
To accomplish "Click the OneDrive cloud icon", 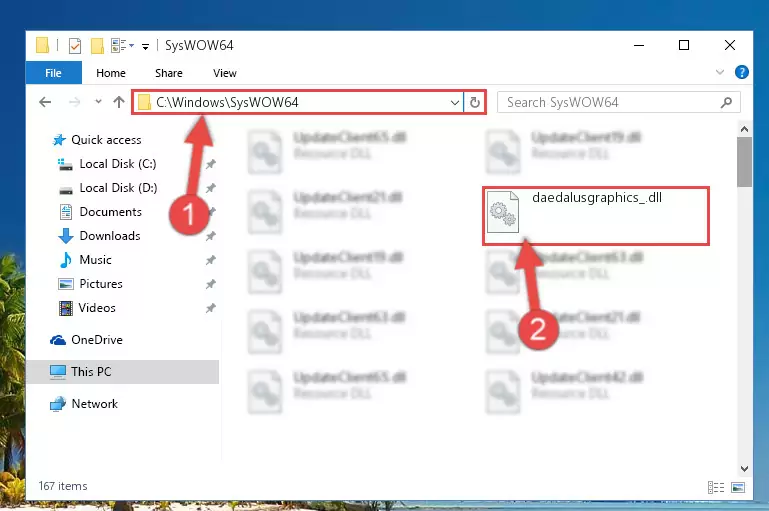I will point(58,340).
